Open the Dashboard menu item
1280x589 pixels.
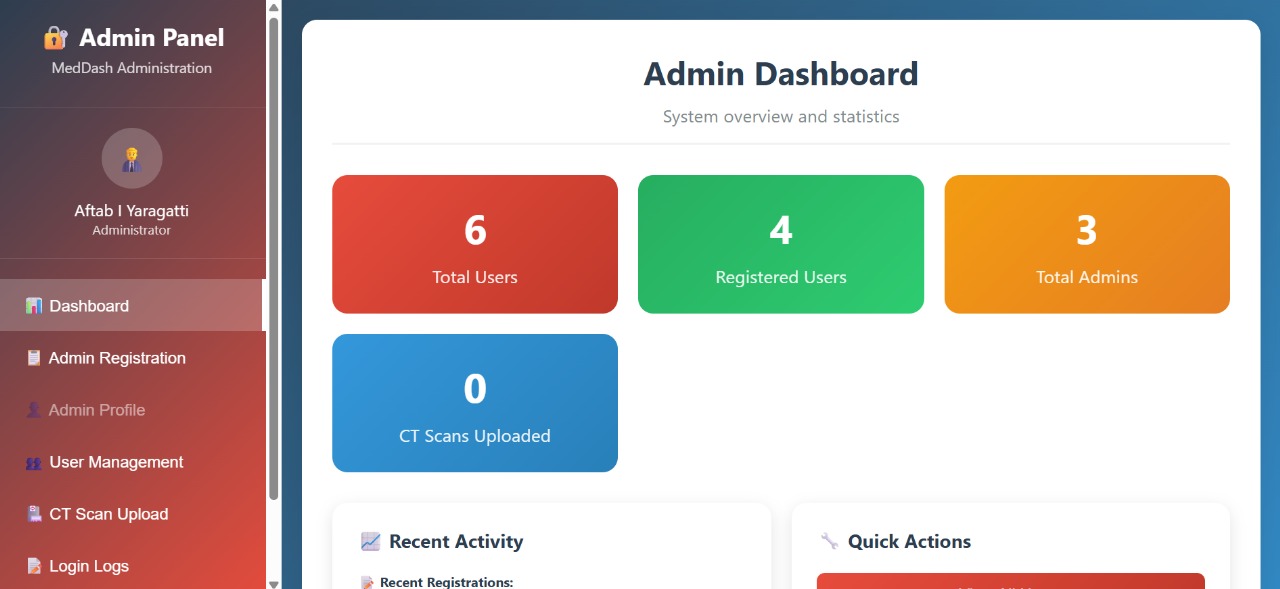89,306
